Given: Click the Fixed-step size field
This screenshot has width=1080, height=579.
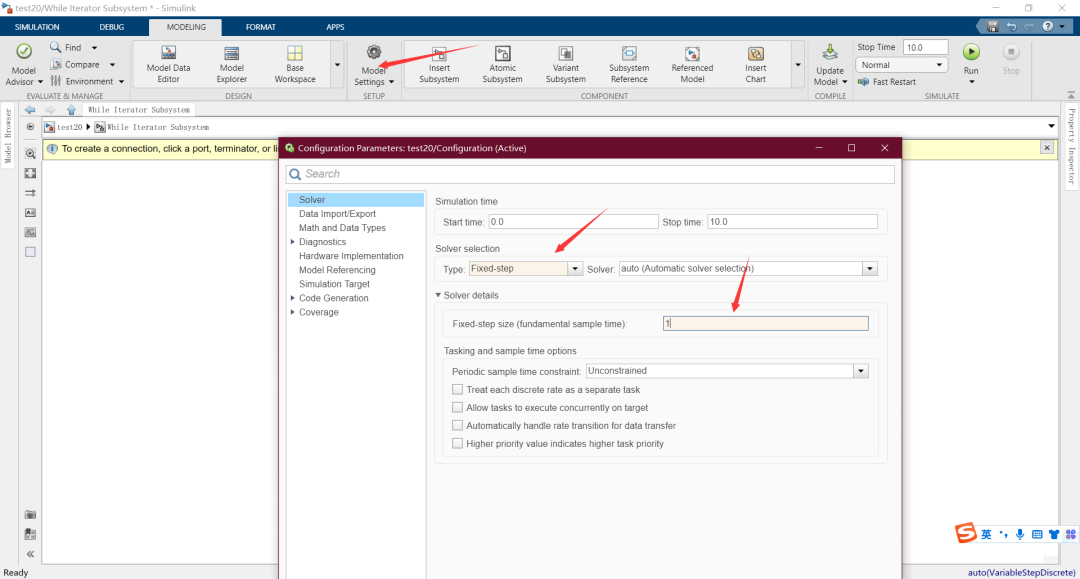Looking at the screenshot, I should pyautogui.click(x=765, y=324).
